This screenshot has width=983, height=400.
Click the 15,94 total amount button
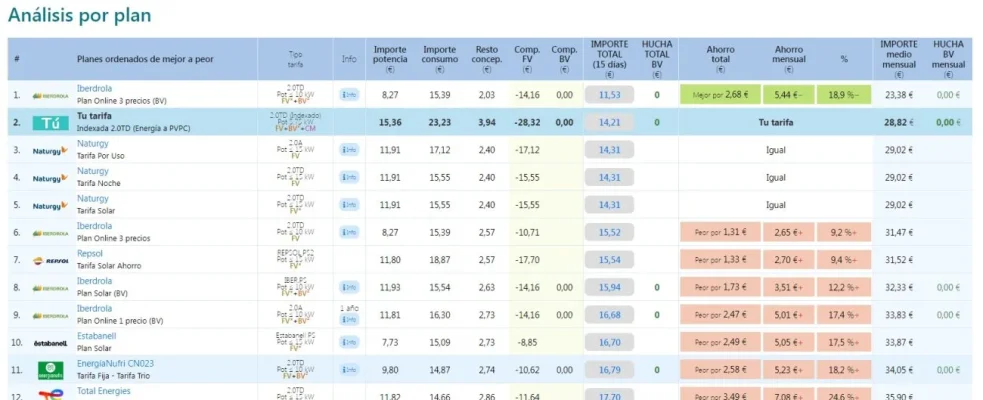point(609,288)
